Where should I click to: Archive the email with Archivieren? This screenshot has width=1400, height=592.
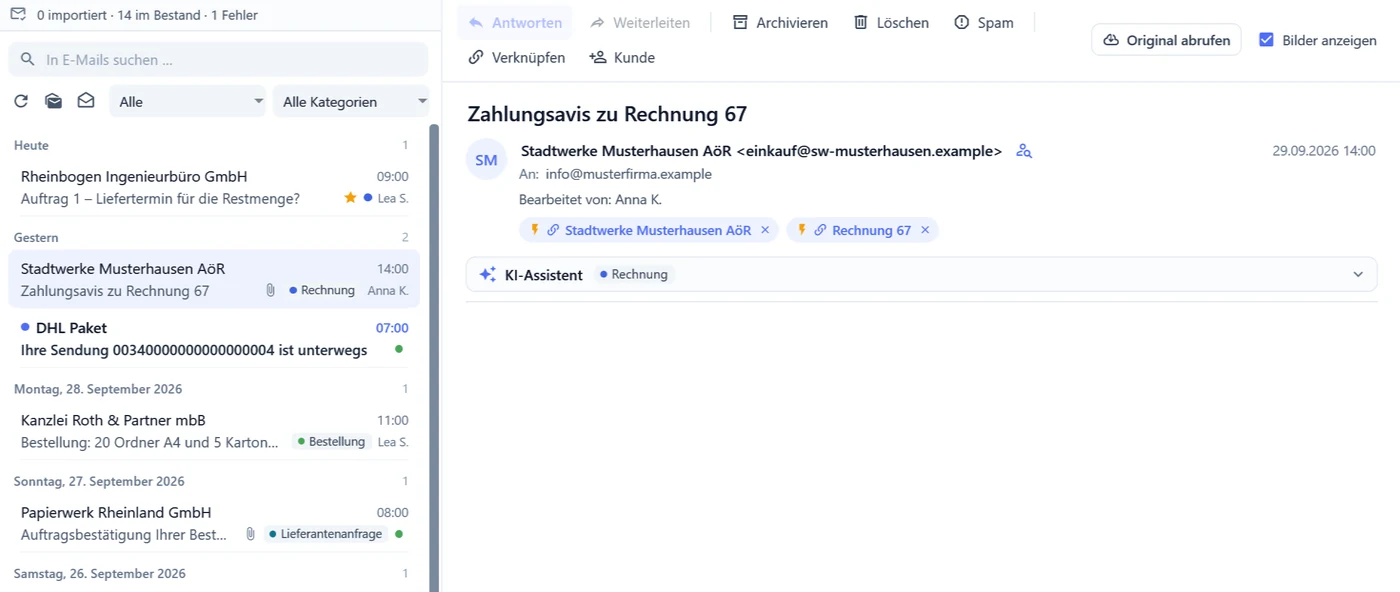click(x=780, y=22)
